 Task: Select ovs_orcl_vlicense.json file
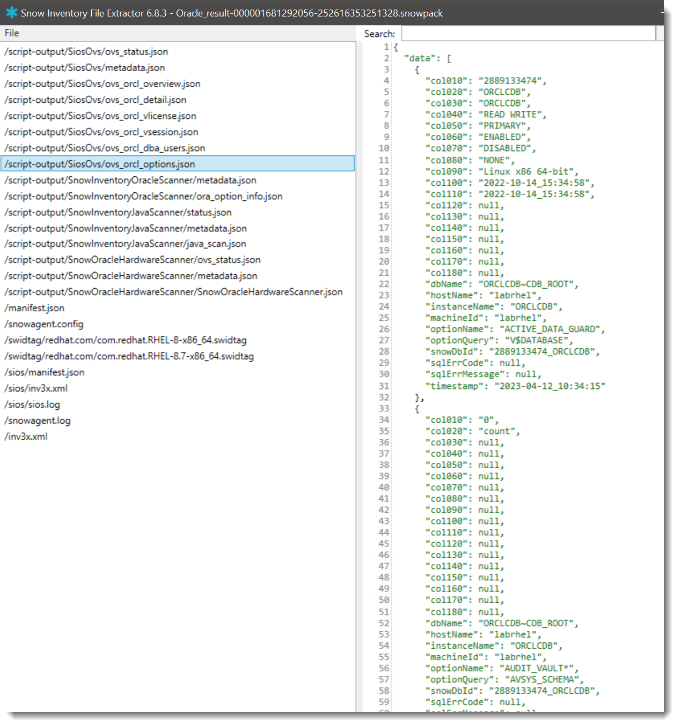click(100, 116)
